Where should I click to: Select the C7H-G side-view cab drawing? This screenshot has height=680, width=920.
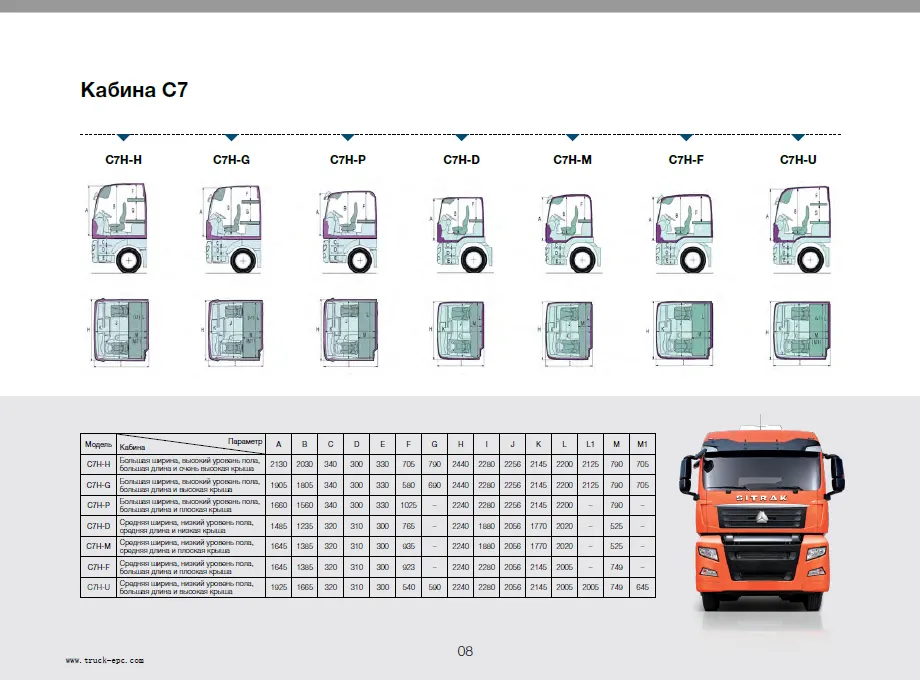pyautogui.click(x=231, y=227)
